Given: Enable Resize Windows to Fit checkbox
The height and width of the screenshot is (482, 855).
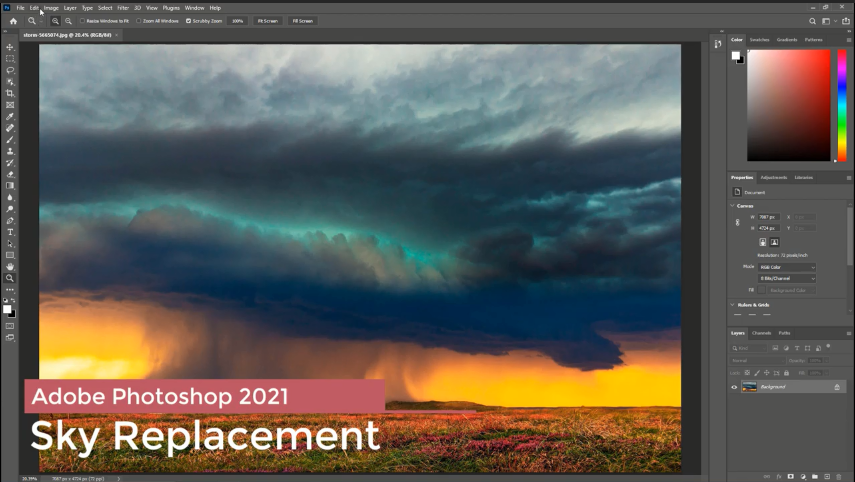Looking at the screenshot, I should [82, 20].
